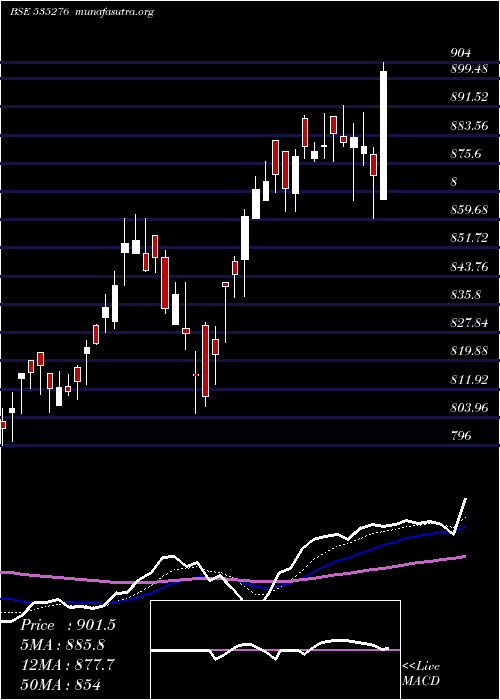
Task: Click the '50MA : 854' readout
Action: (x=61, y=684)
